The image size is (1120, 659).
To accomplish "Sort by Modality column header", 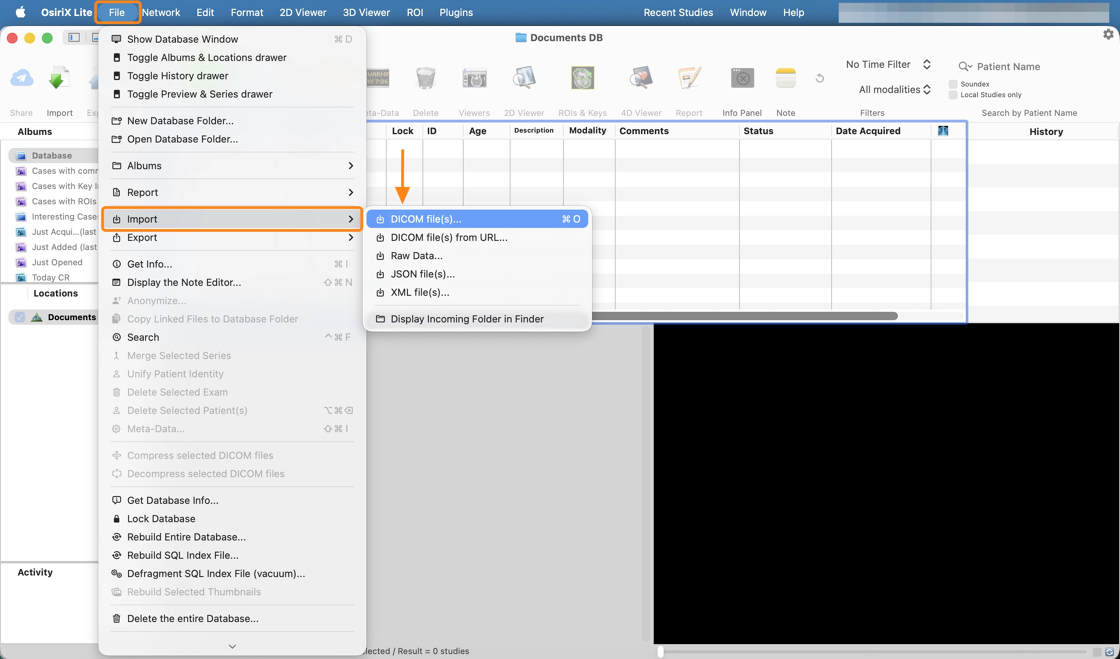I will tap(589, 131).
